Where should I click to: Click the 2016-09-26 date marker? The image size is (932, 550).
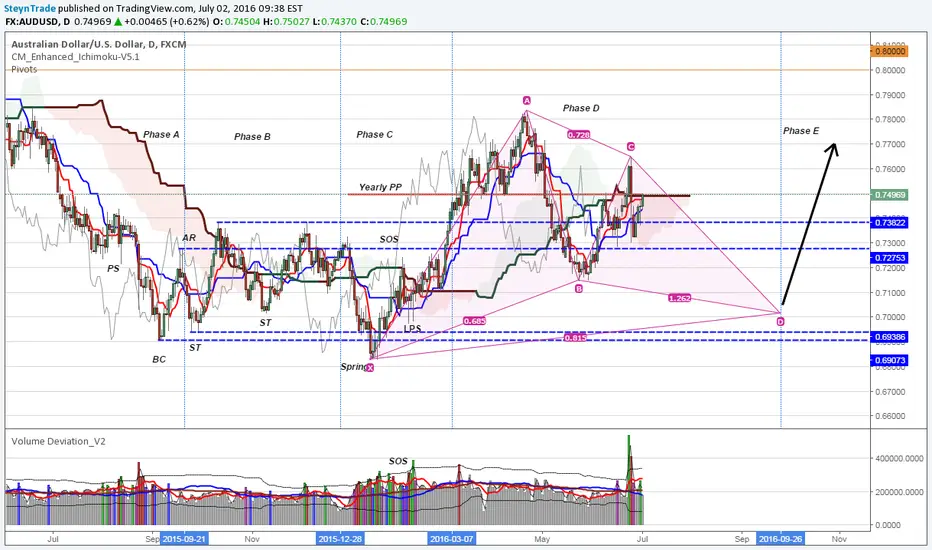(780, 539)
